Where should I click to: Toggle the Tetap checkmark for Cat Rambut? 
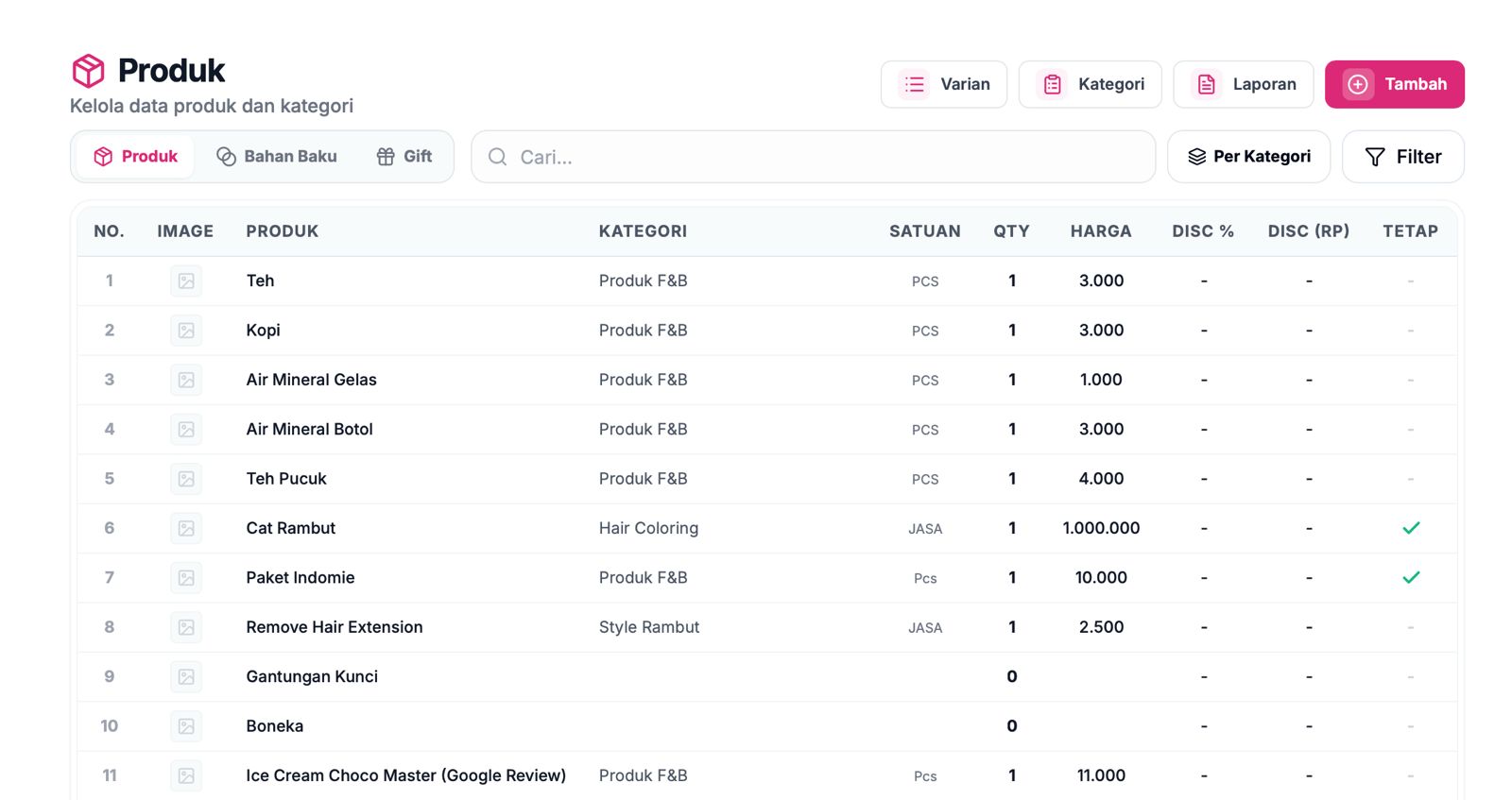(x=1411, y=528)
